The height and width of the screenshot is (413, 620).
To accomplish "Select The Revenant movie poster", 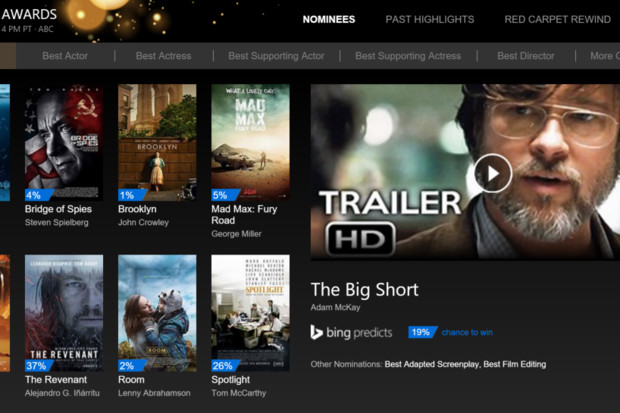I will (63, 312).
